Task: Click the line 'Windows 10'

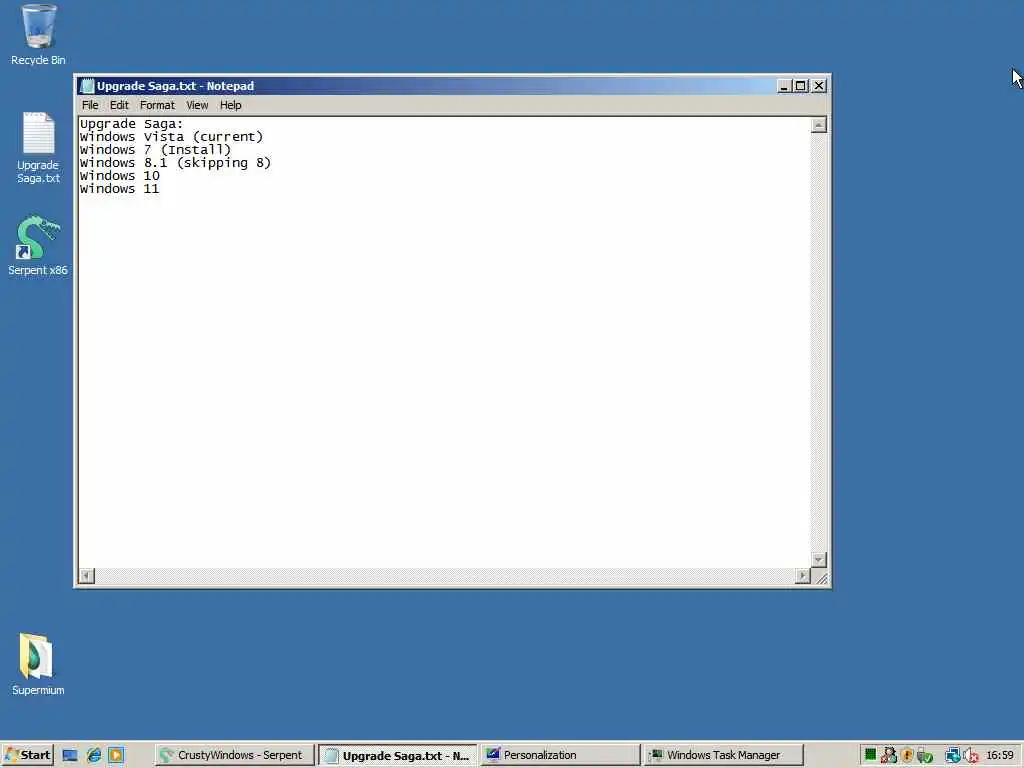Action: pos(120,176)
